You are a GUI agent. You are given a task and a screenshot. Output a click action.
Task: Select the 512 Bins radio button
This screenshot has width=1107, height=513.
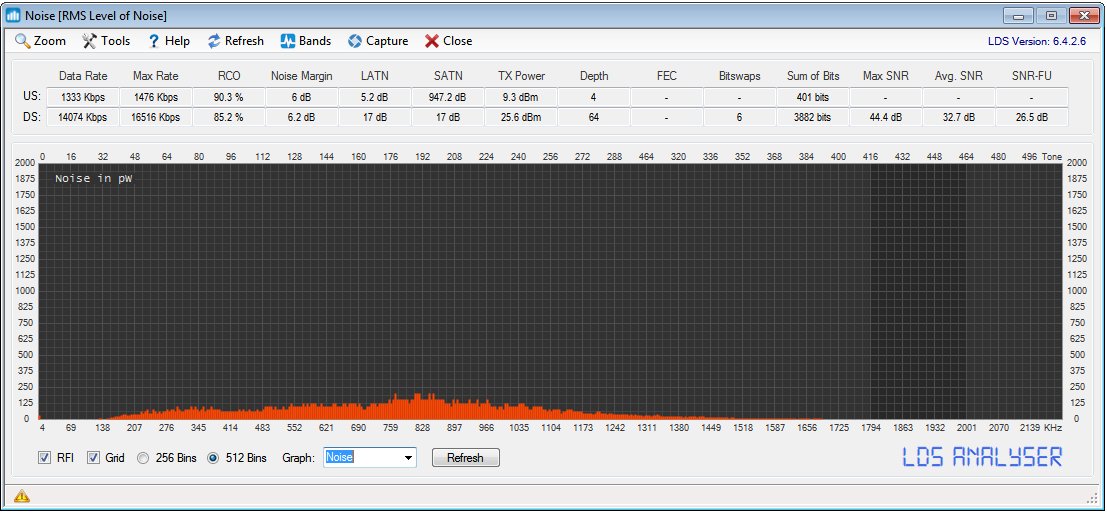click(x=214, y=458)
